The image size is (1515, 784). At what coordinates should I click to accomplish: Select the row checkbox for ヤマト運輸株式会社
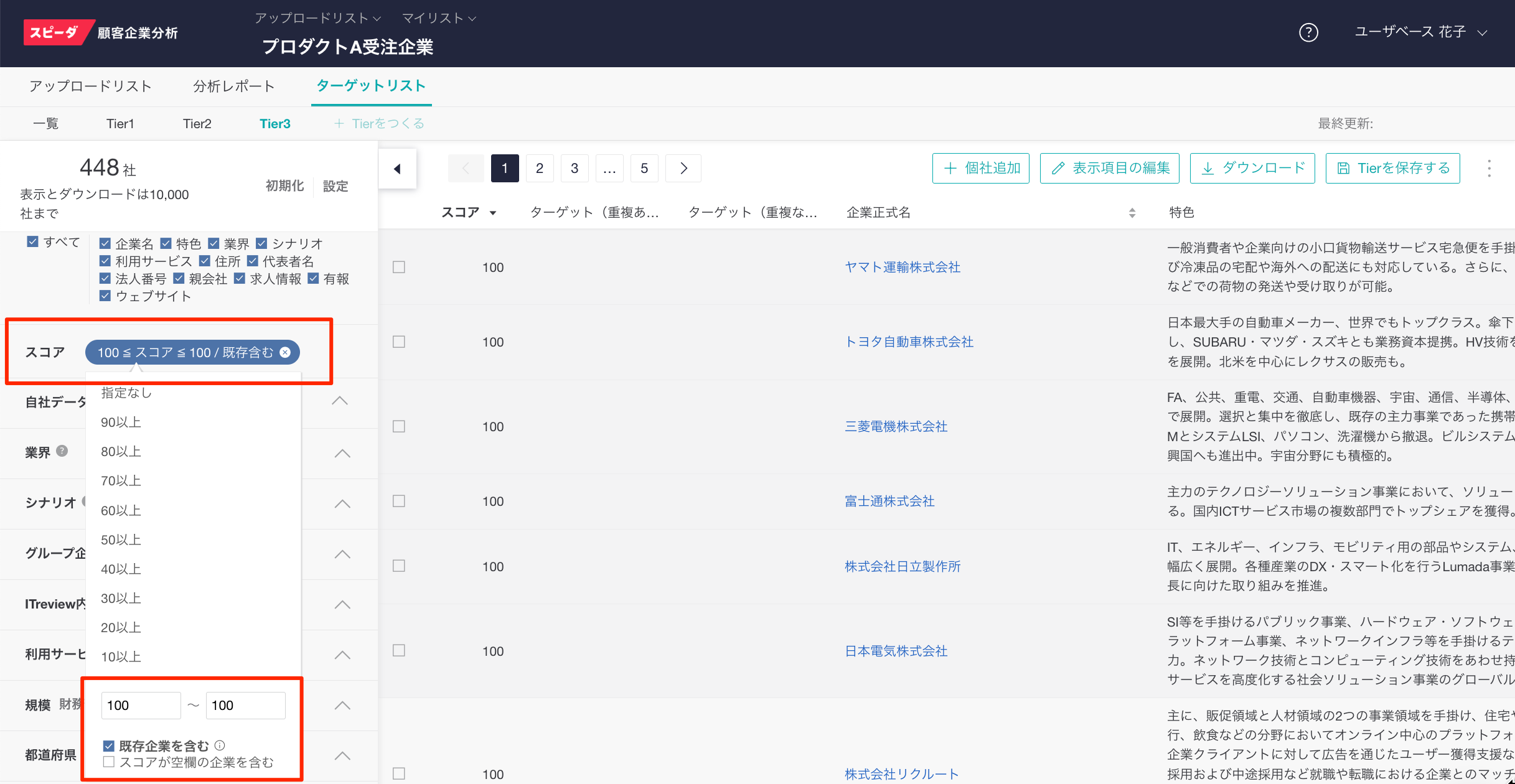[x=399, y=267]
